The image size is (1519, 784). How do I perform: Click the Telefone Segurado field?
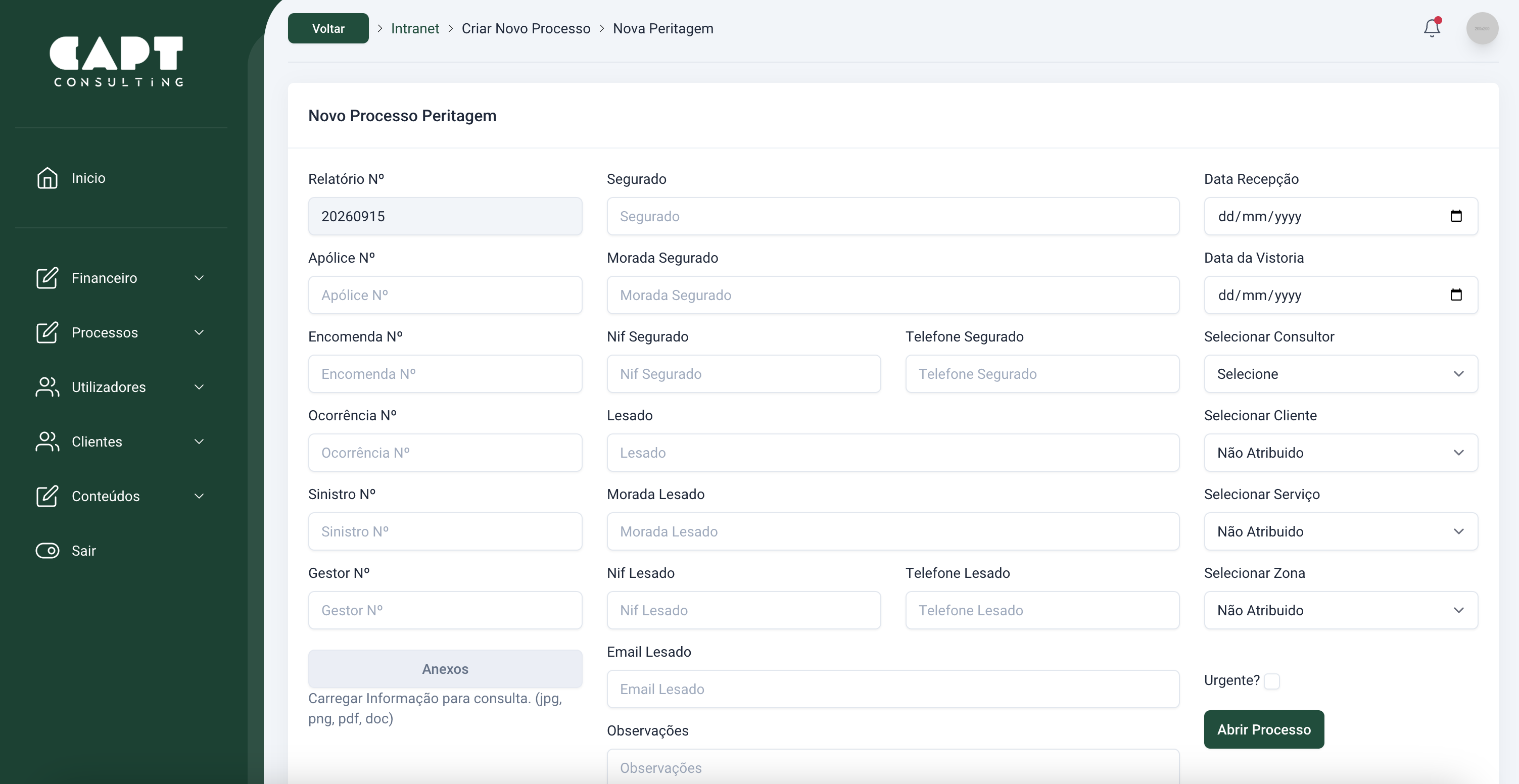tap(1042, 374)
